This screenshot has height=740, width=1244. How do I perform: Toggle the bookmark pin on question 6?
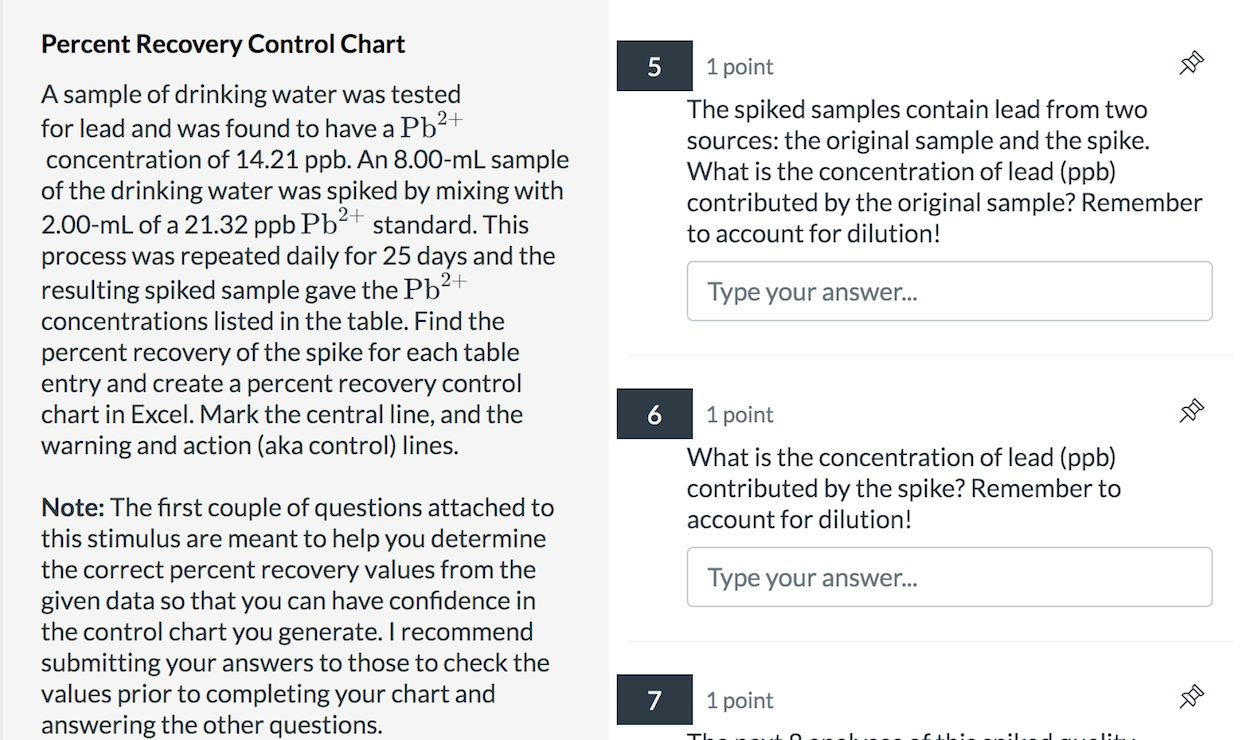coord(1191,410)
